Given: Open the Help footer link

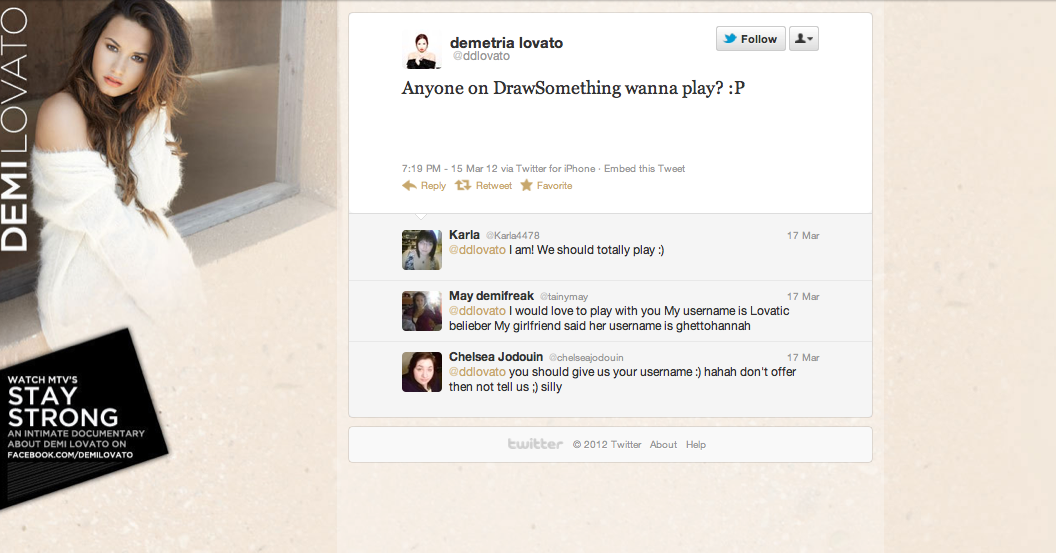Looking at the screenshot, I should 696,445.
